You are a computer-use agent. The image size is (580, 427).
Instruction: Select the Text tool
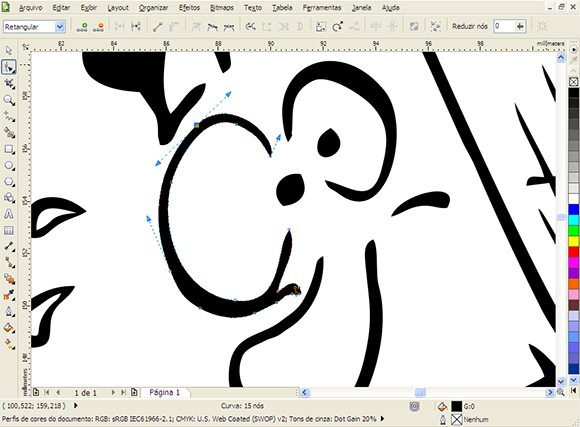pos(9,214)
